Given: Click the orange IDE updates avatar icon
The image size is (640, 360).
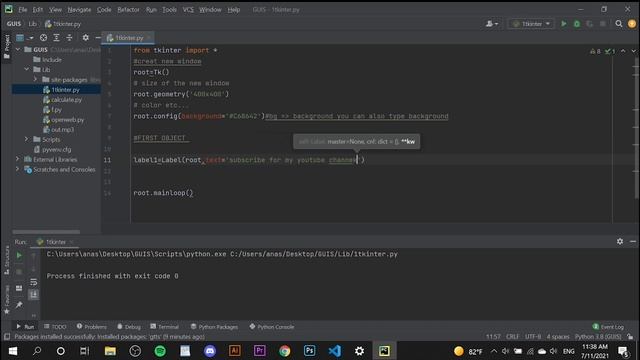Looking at the screenshot, I should point(632,24).
